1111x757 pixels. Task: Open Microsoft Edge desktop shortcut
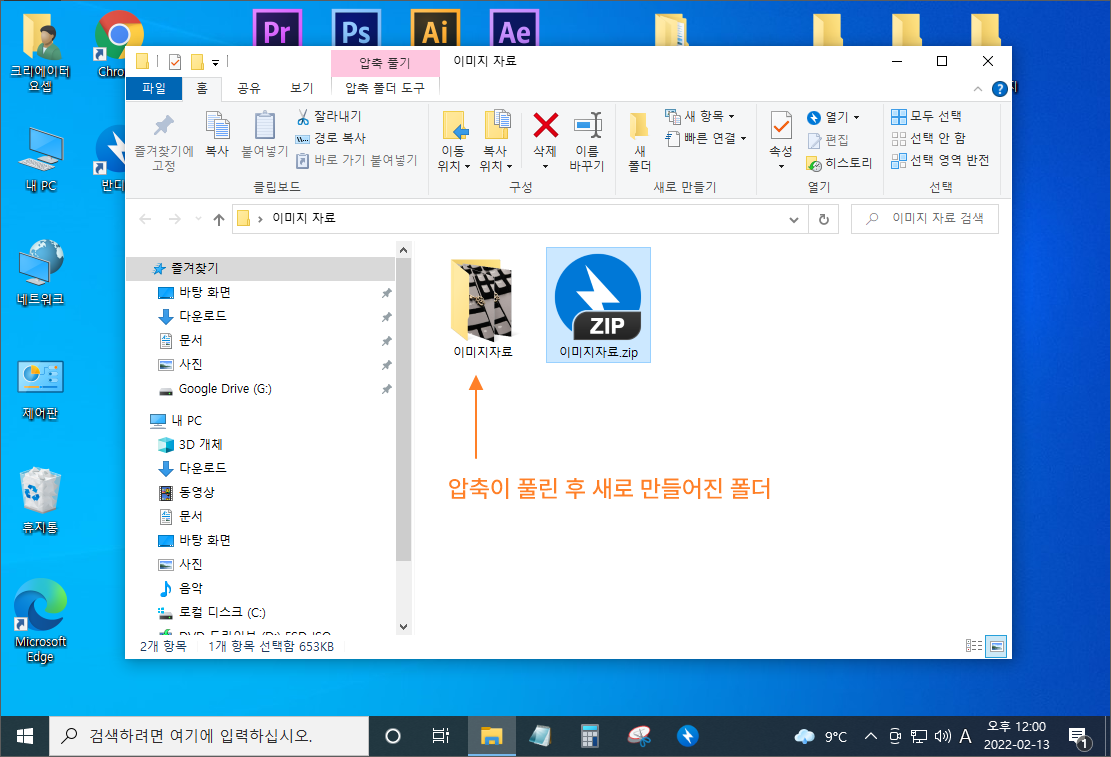coord(40,622)
